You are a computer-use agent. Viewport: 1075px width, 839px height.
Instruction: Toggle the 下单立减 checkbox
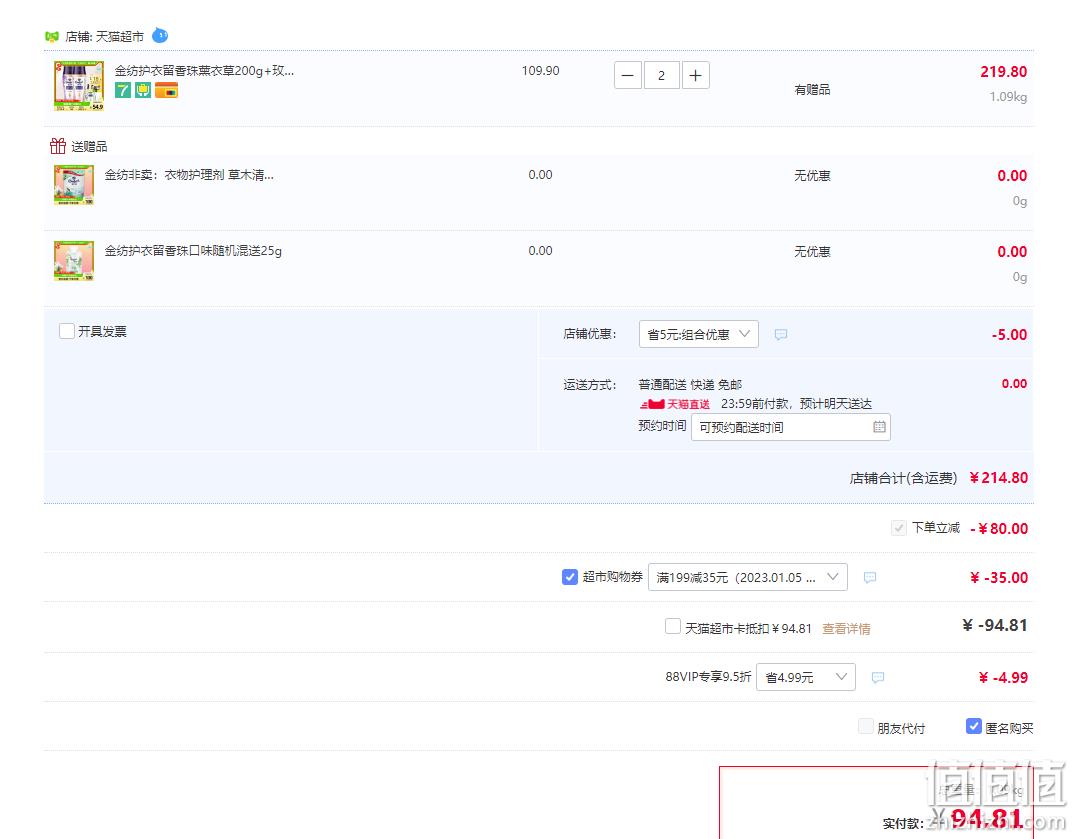click(x=899, y=528)
